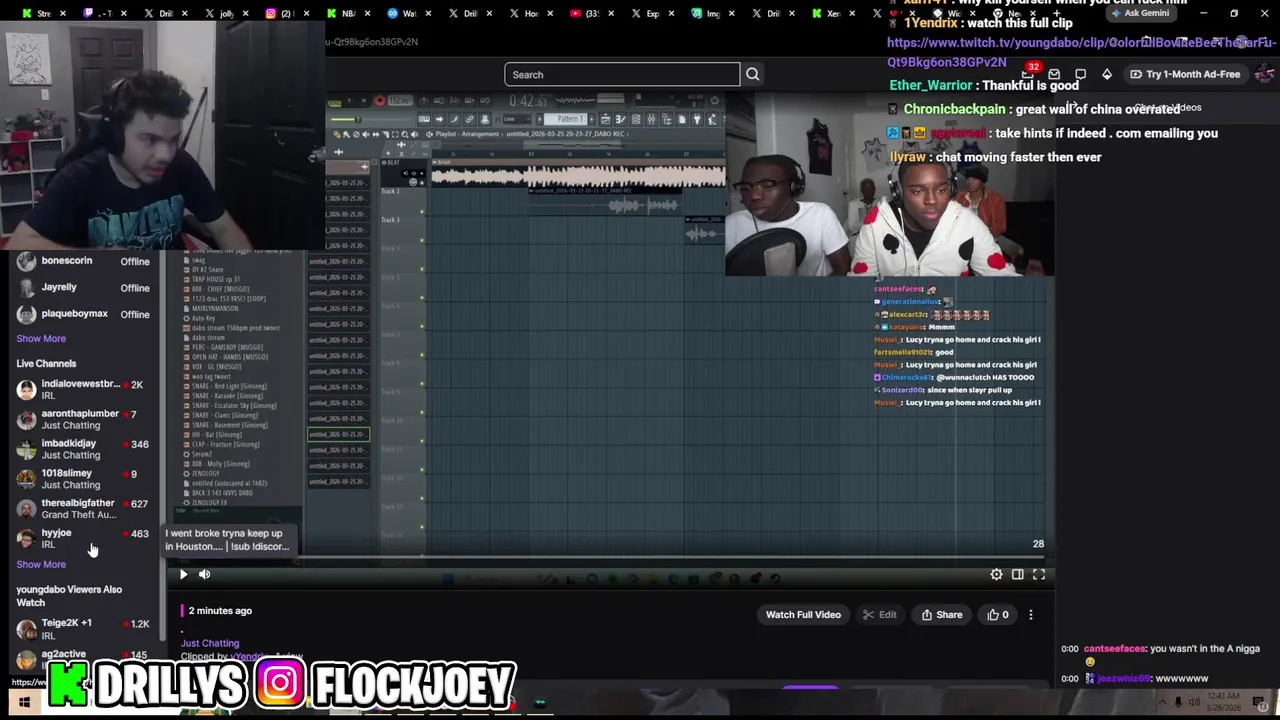
Task: Click Try 1-Month Ad-Free button
Action: pos(1185,74)
